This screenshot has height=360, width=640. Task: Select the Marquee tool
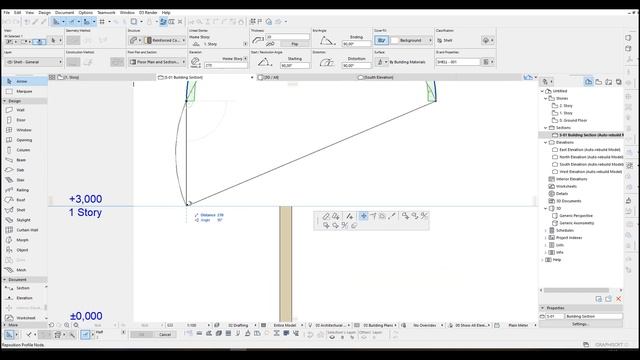coord(24,91)
